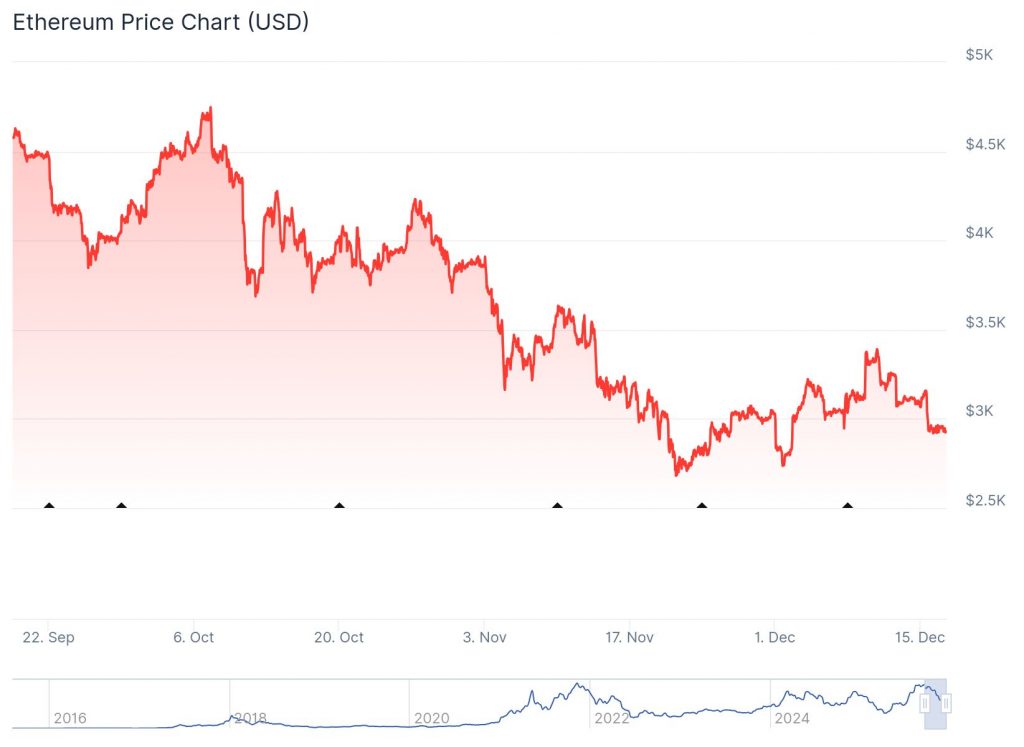This screenshot has height=747, width=1024.
Task: Click the 3. Nov date axis label
Action: 484,637
